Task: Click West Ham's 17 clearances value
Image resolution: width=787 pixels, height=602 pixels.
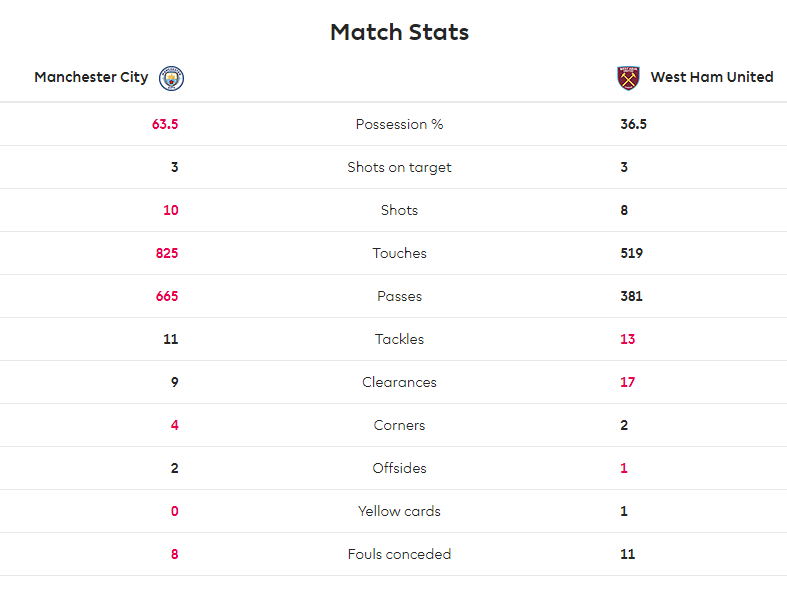Action: point(627,382)
